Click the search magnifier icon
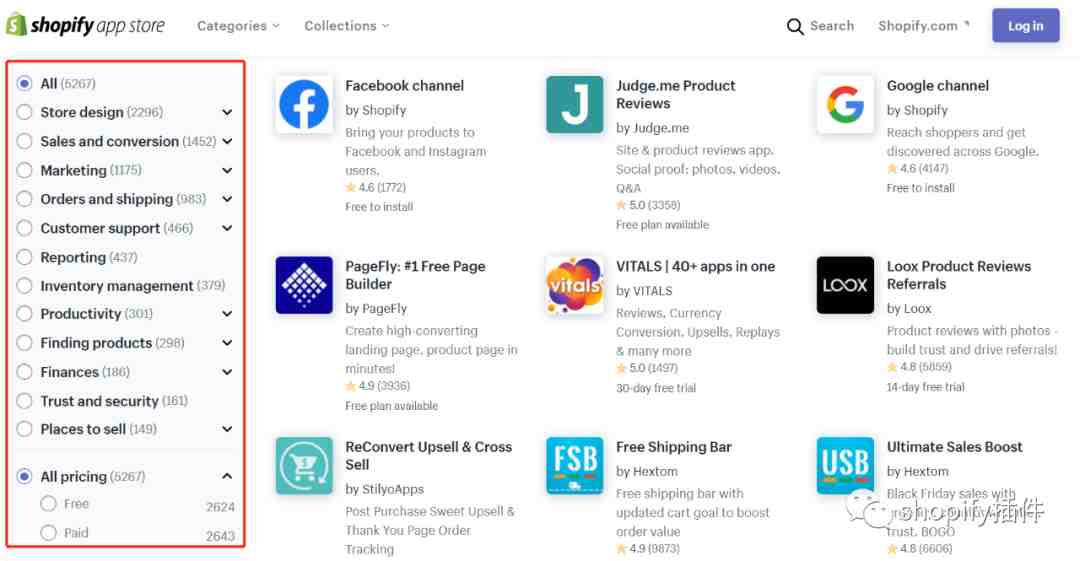 coord(795,26)
